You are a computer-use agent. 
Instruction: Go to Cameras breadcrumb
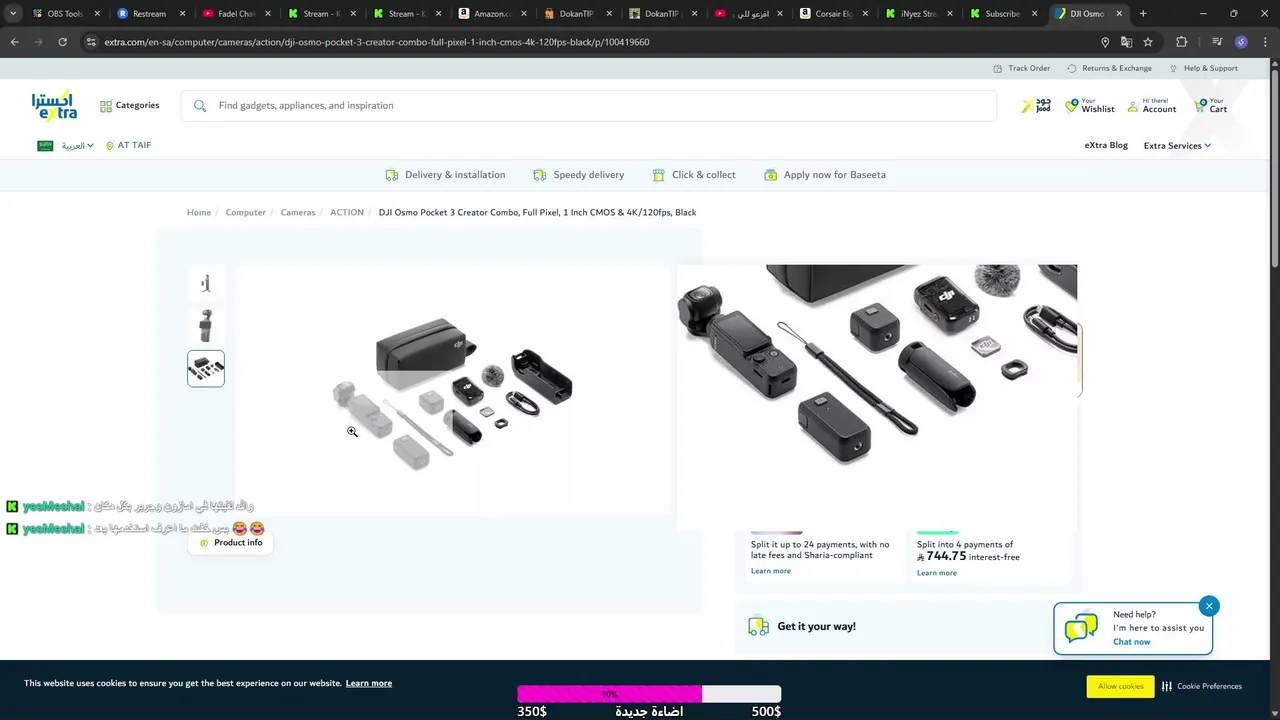coord(298,212)
